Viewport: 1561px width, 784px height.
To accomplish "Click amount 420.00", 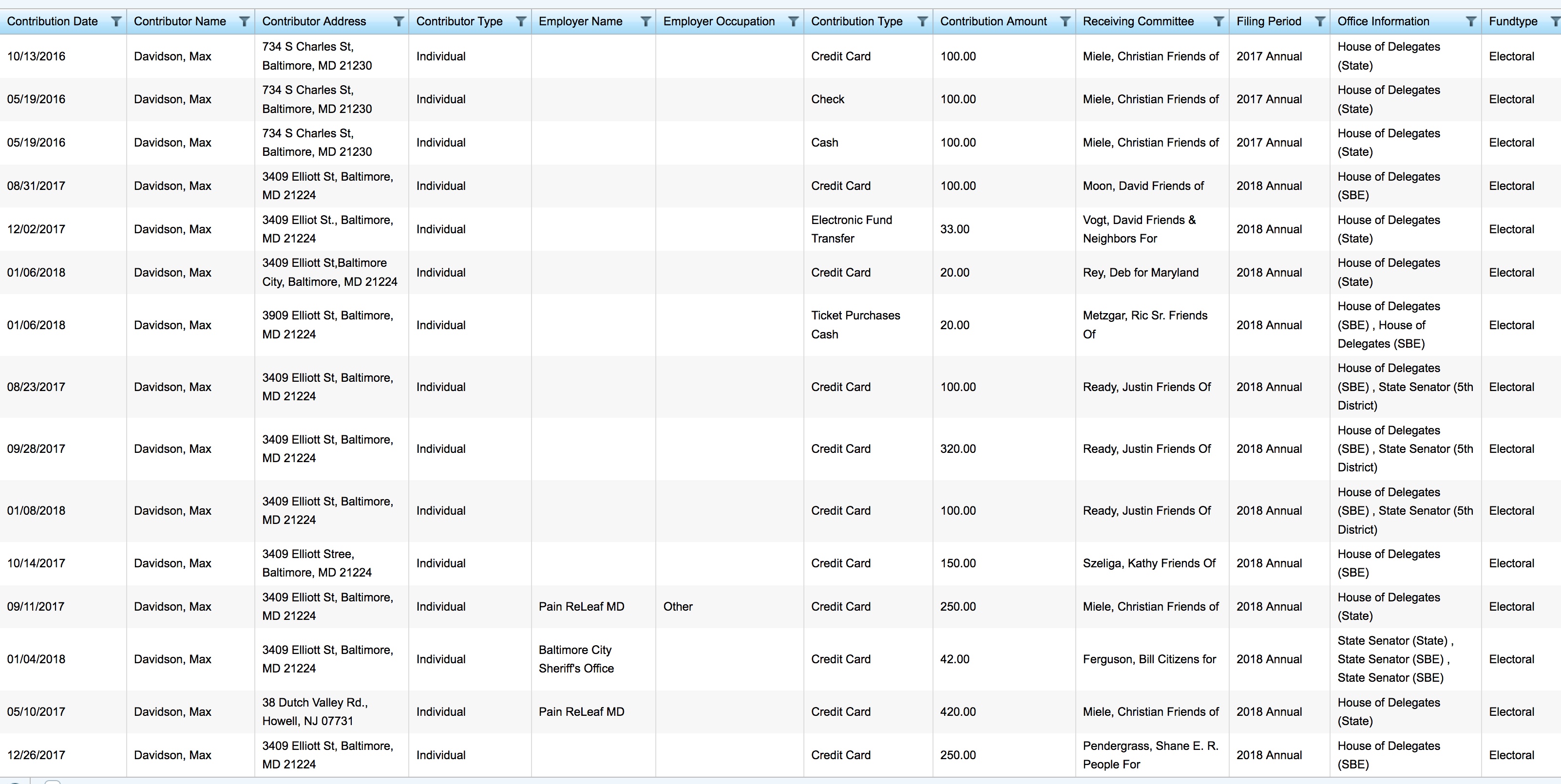I will point(958,712).
